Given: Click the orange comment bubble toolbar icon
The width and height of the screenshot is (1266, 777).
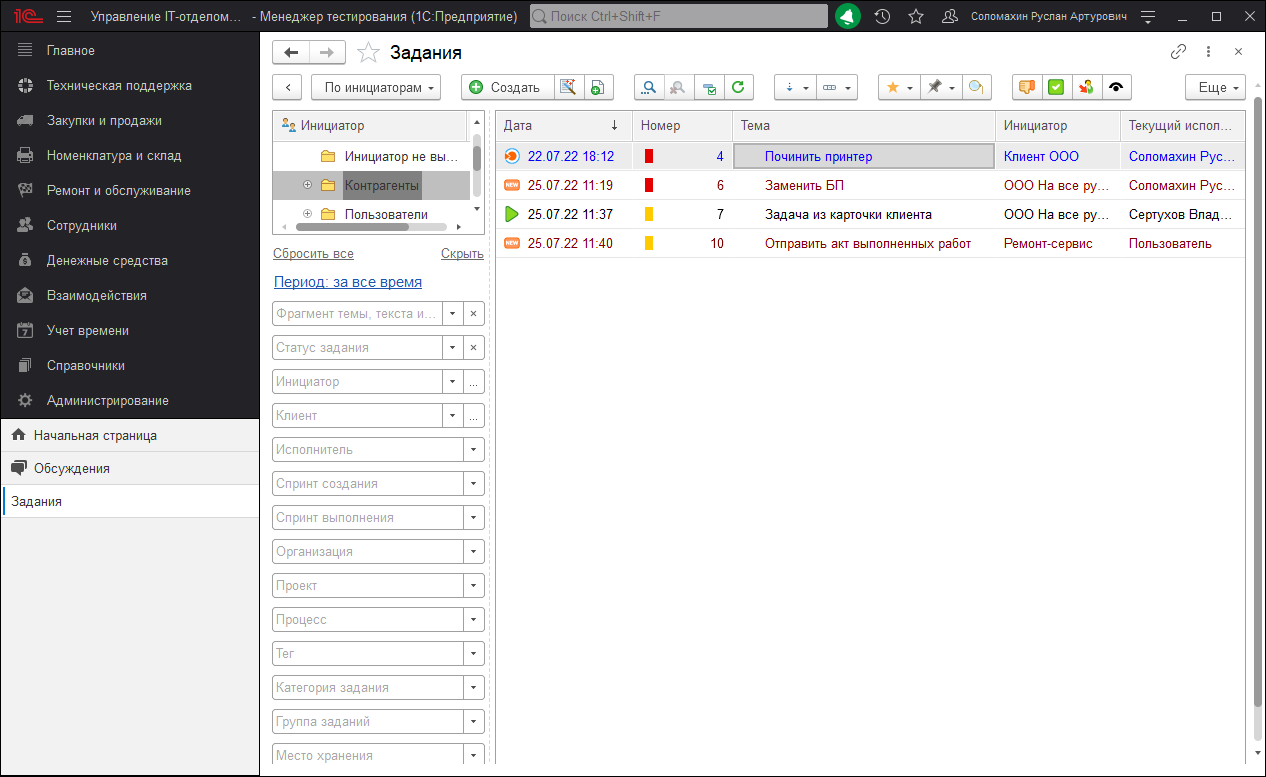Looking at the screenshot, I should (x=1026, y=88).
